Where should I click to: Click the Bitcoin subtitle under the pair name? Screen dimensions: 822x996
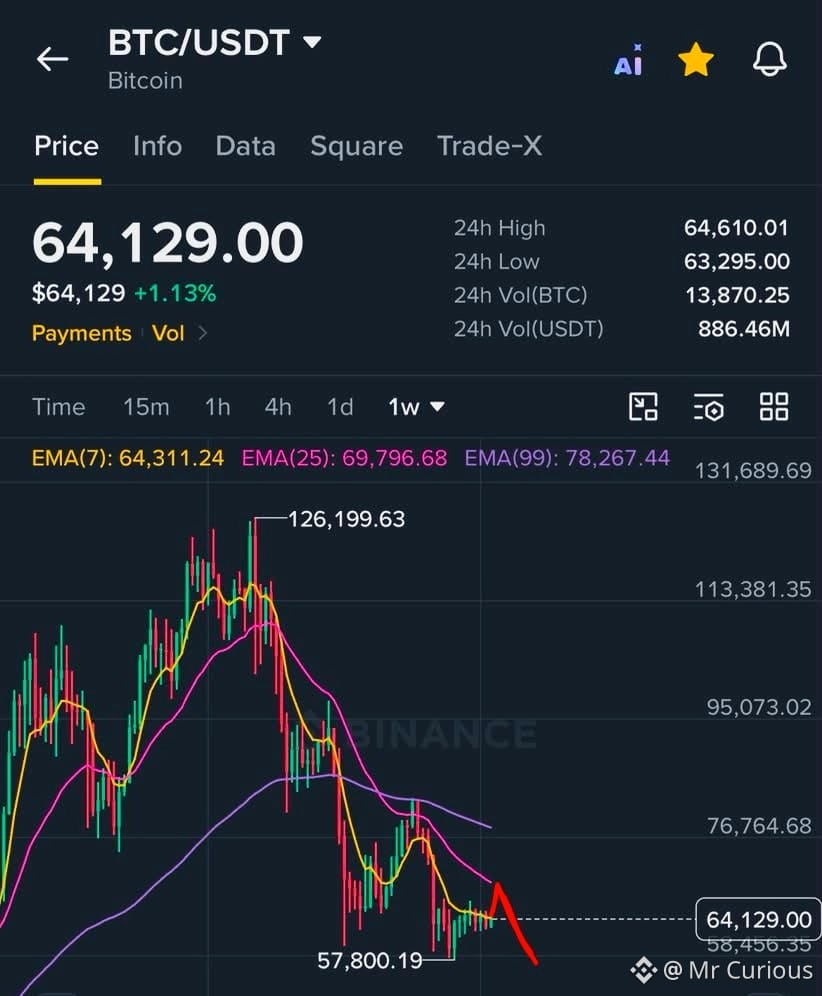coord(145,81)
